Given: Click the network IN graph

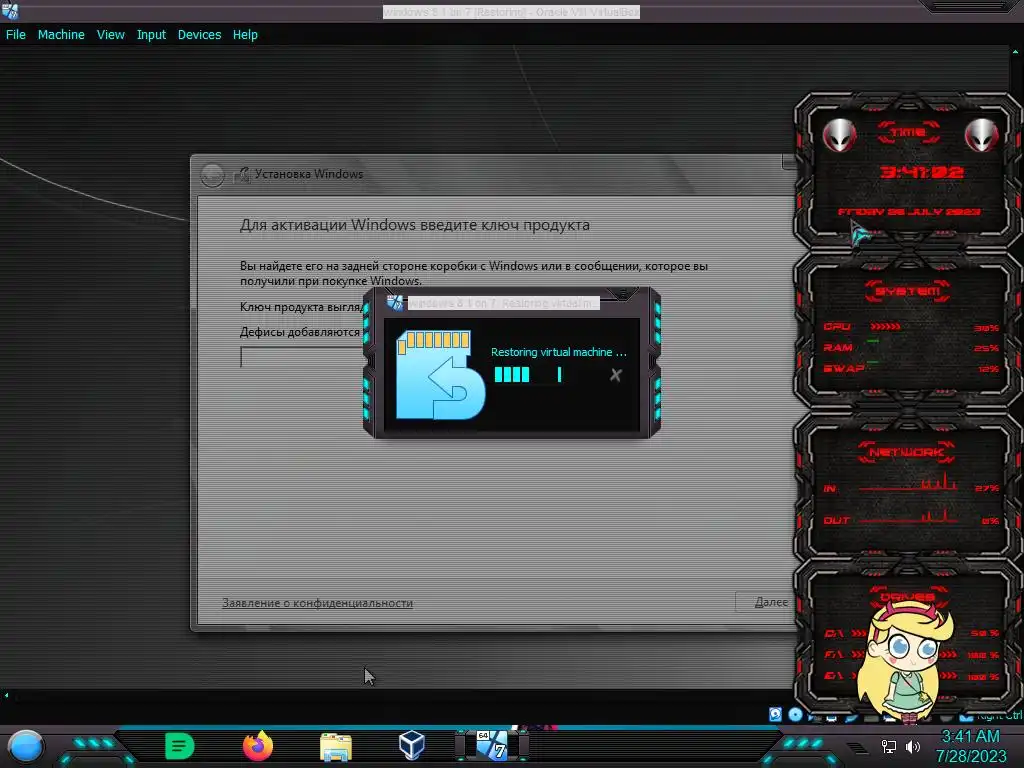Looking at the screenshot, I should pos(908,484).
